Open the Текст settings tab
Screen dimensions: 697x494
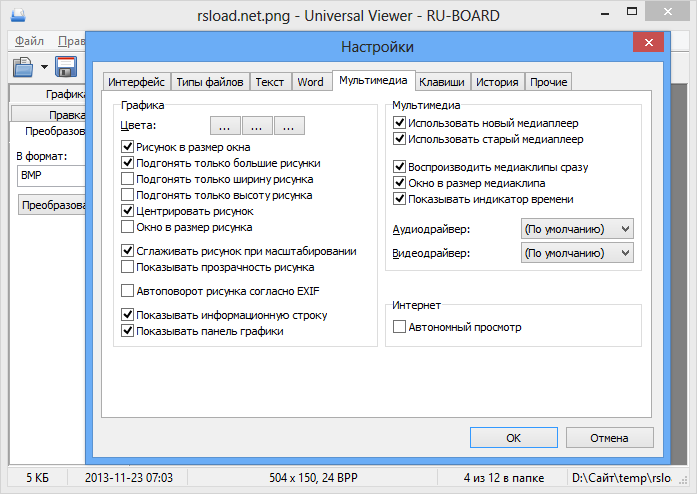point(270,82)
